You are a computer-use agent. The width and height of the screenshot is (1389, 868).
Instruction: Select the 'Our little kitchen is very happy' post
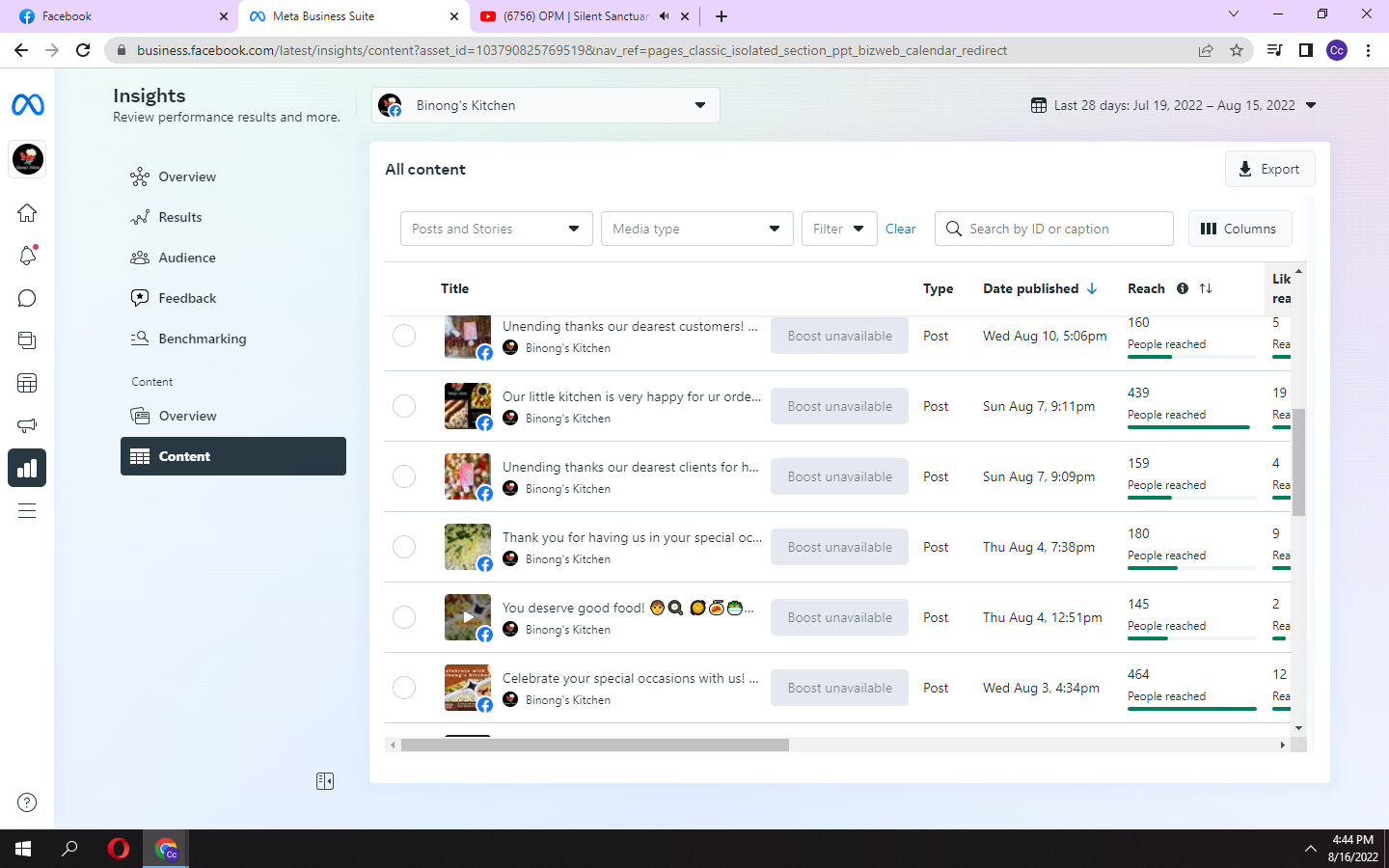click(404, 406)
